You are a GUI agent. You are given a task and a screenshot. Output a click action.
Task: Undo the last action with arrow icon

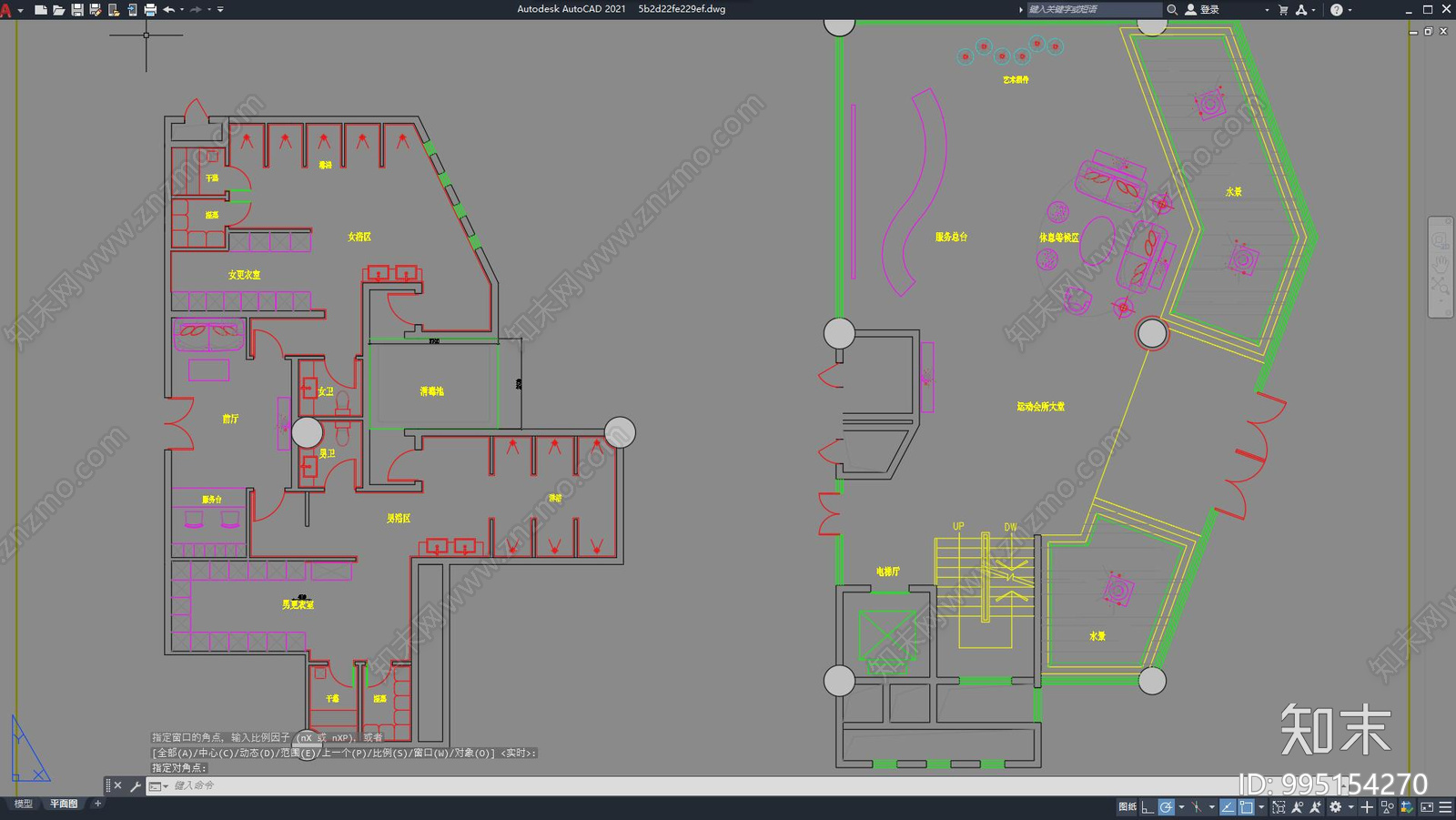pos(168,9)
